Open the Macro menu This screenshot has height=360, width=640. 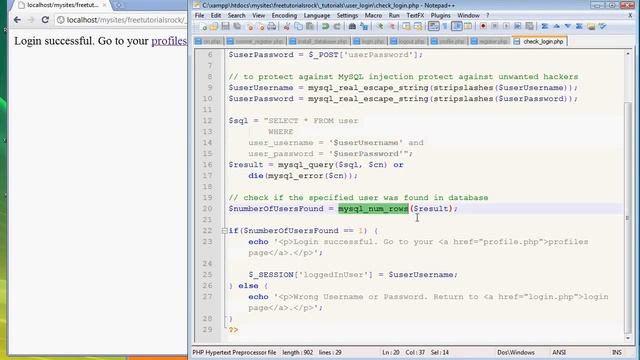tap(373, 15)
